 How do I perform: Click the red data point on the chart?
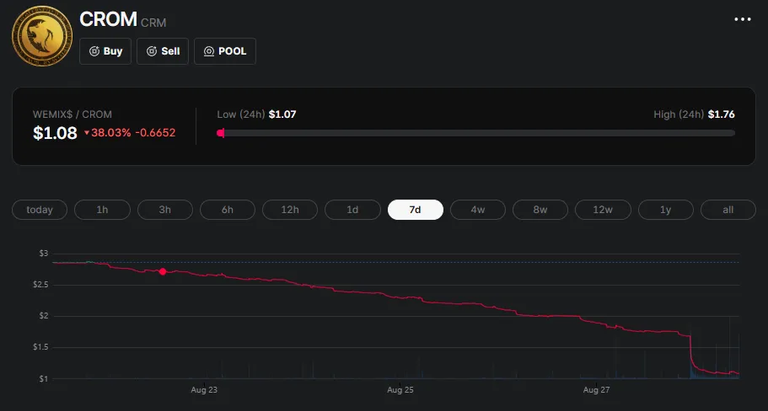(x=163, y=271)
